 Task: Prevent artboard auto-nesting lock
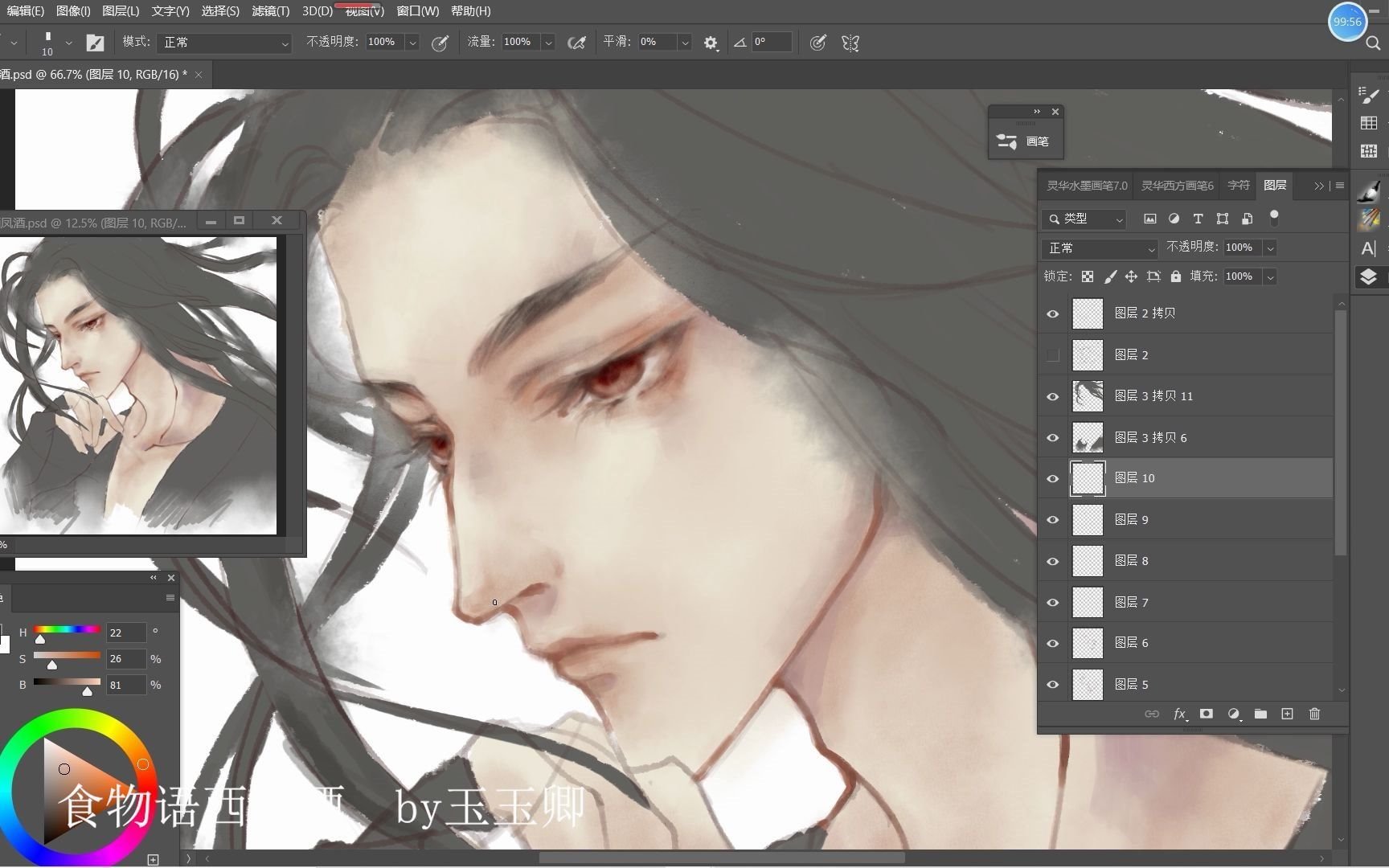[1153, 276]
